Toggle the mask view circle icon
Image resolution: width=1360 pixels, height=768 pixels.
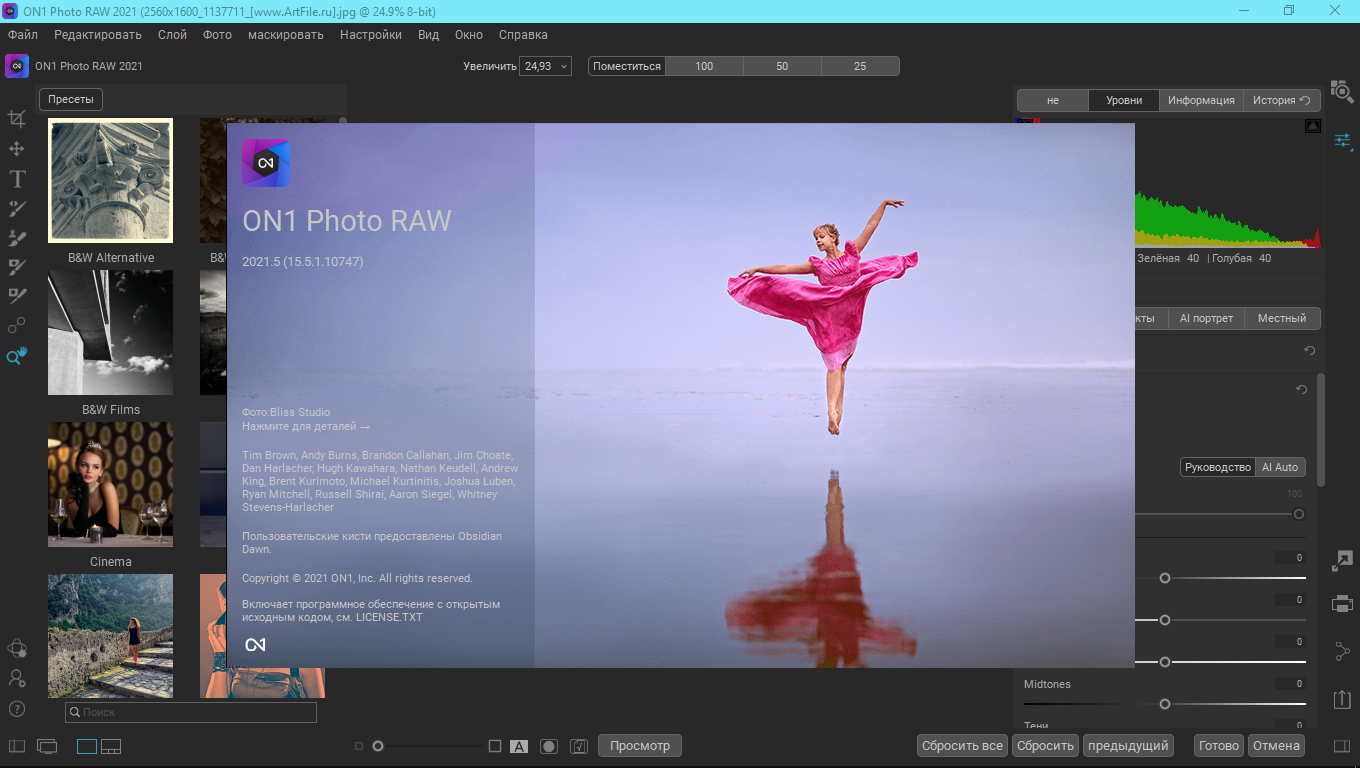(548, 746)
